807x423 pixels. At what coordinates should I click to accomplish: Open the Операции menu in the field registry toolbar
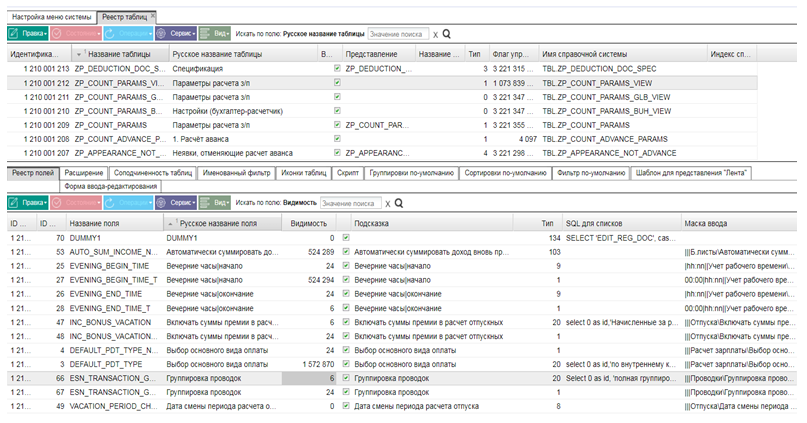pyautogui.click(x=128, y=203)
